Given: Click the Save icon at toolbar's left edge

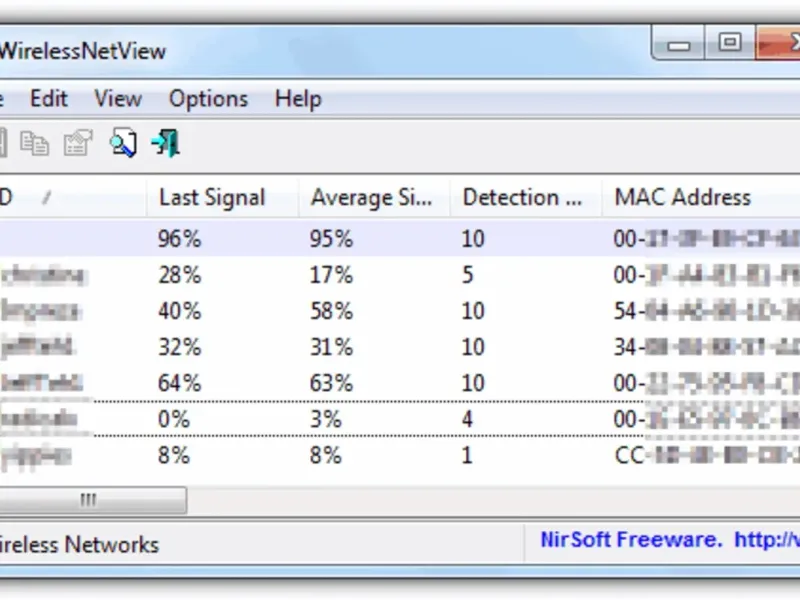Looking at the screenshot, I should [3, 144].
